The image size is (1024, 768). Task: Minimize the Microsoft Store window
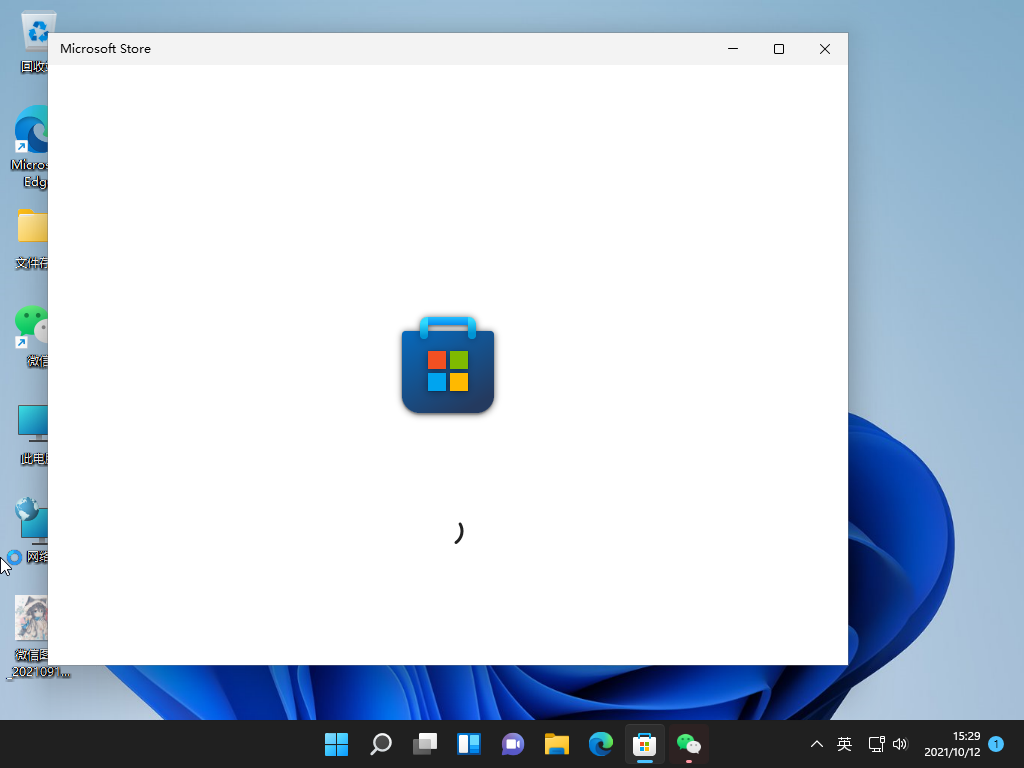pos(733,49)
